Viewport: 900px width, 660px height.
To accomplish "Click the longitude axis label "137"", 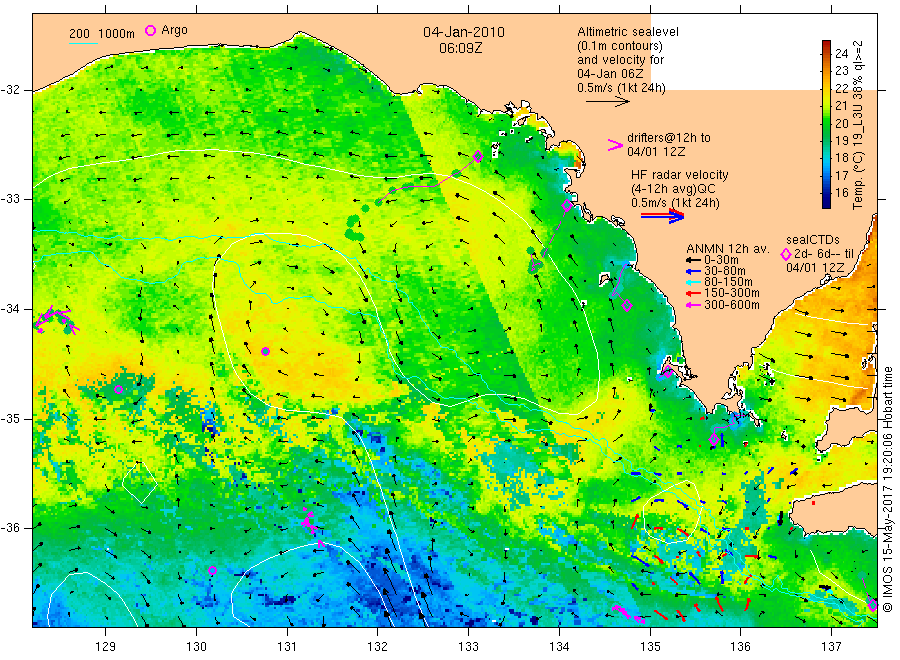I will click(x=831, y=646).
